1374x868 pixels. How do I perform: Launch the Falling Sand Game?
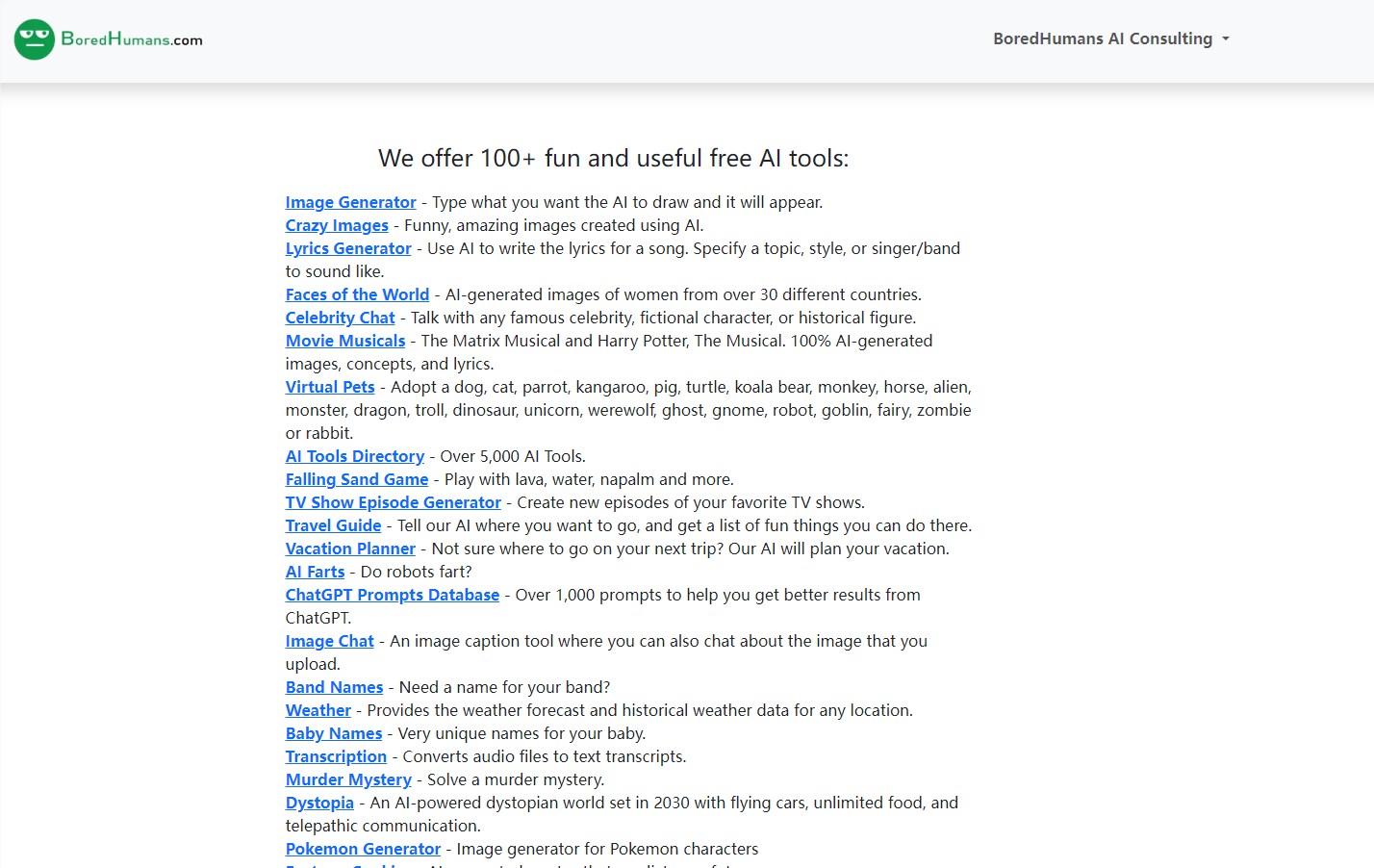click(357, 479)
